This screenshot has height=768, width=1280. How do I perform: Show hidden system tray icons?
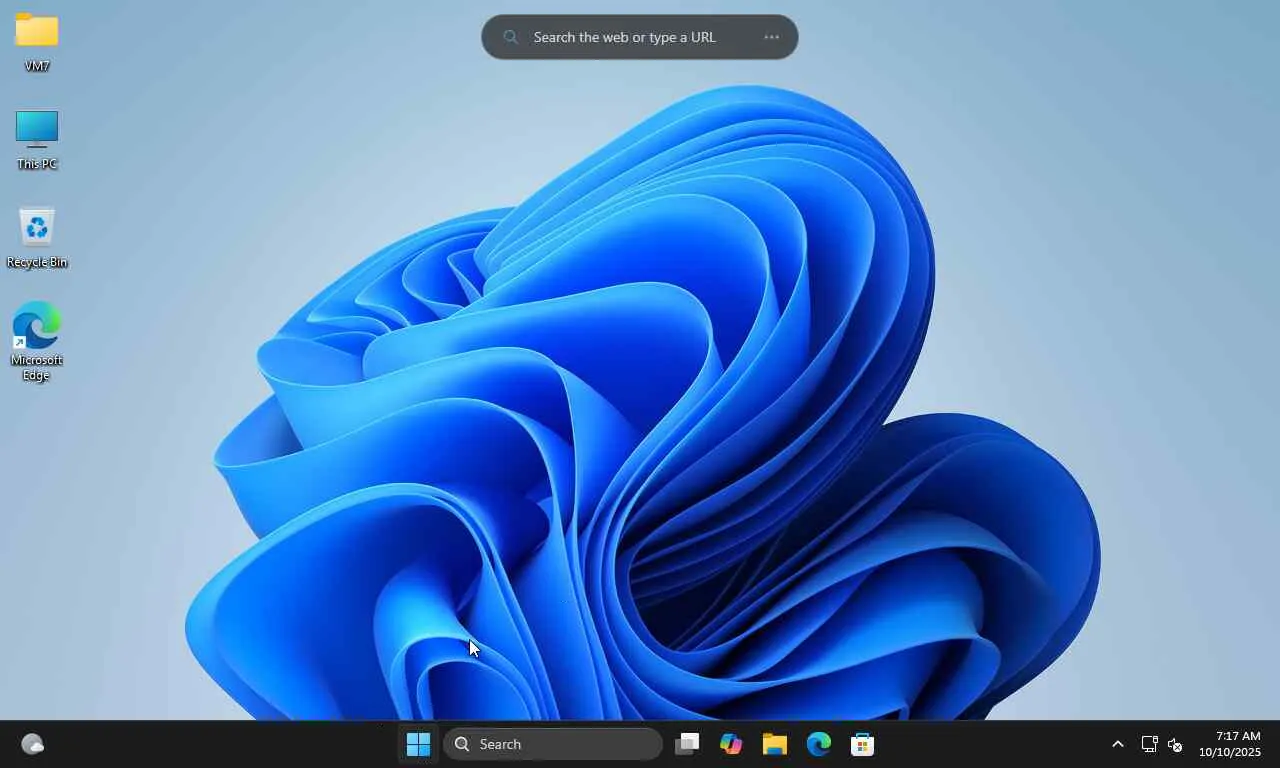[x=1118, y=744]
